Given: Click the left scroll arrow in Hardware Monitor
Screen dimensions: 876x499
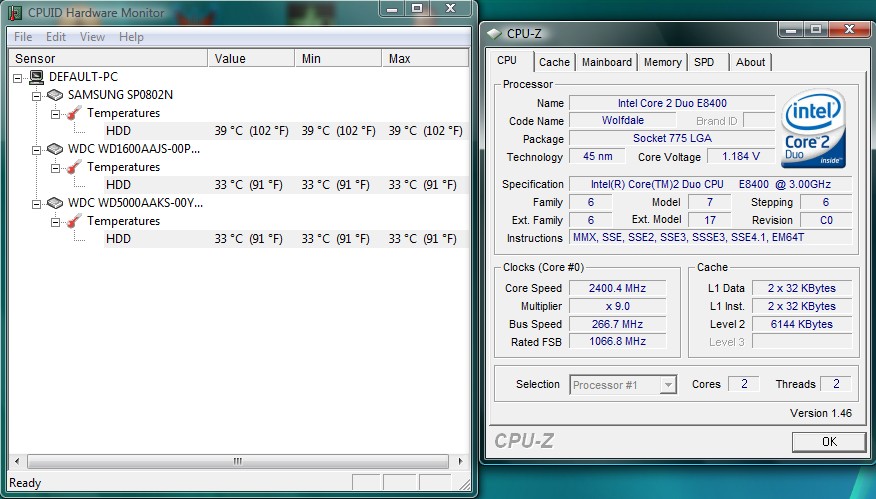Looking at the screenshot, I should [x=17, y=462].
